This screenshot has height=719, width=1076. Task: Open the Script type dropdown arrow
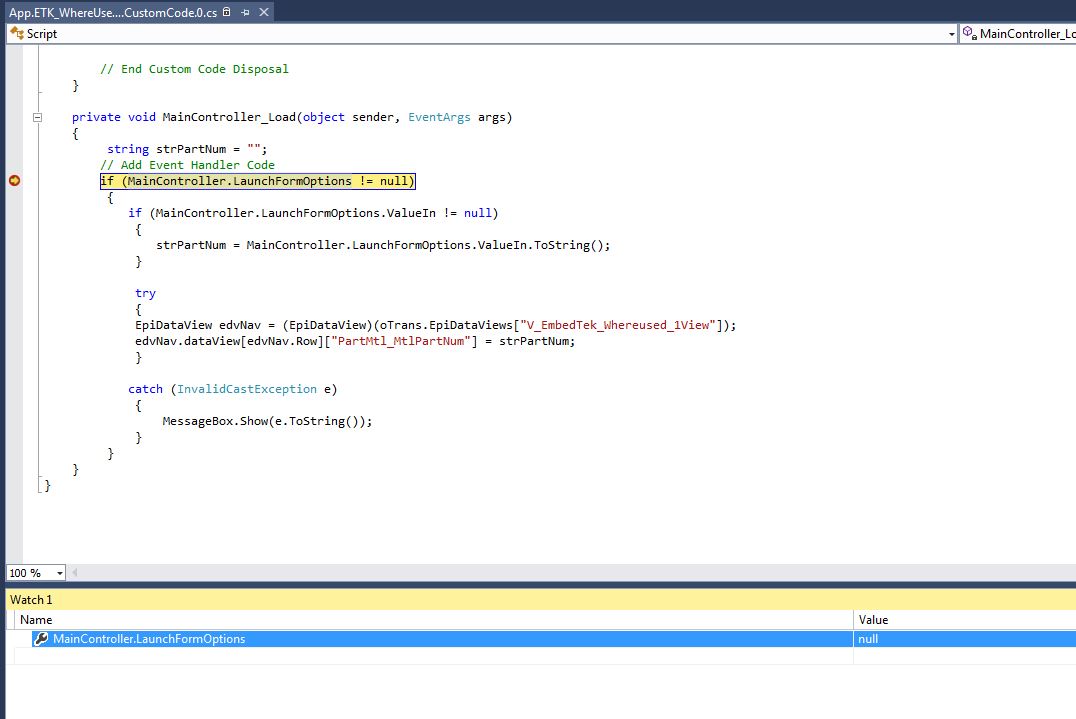[x=951, y=34]
